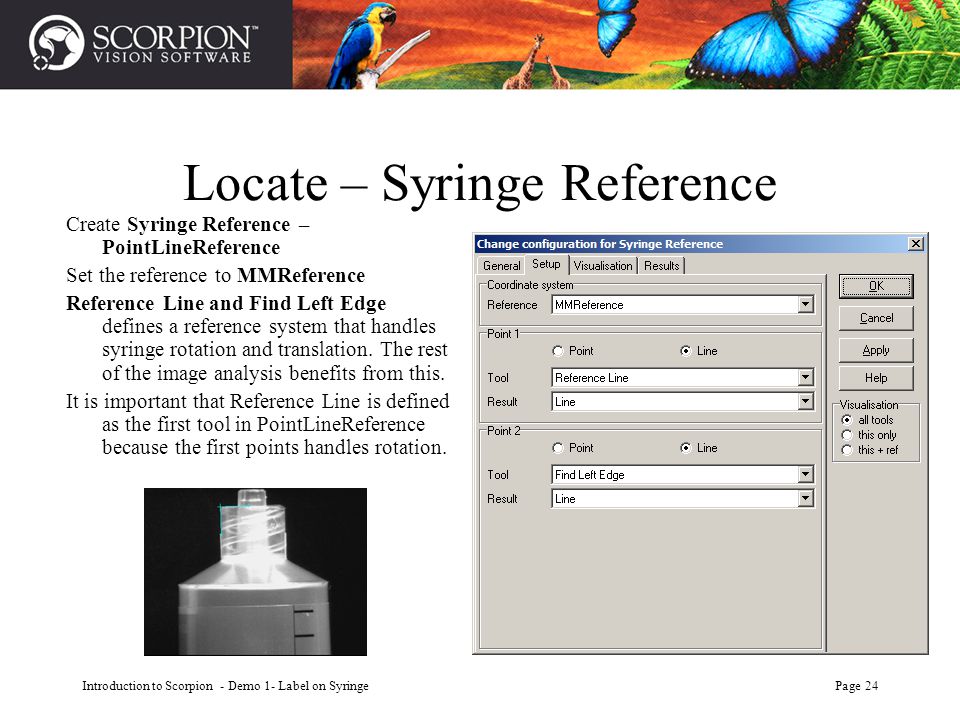Select Line radio button in Point 1
The image size is (960, 720).
click(699, 351)
